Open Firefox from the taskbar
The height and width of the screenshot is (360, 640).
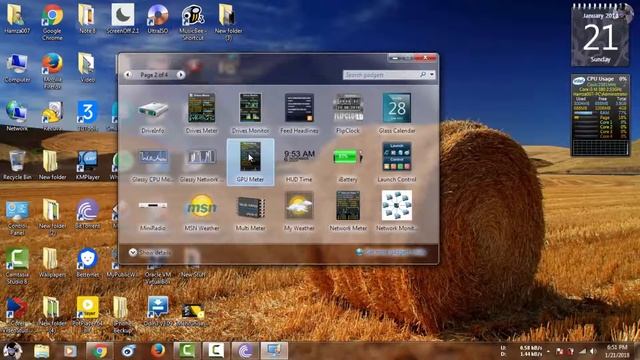coord(158,351)
